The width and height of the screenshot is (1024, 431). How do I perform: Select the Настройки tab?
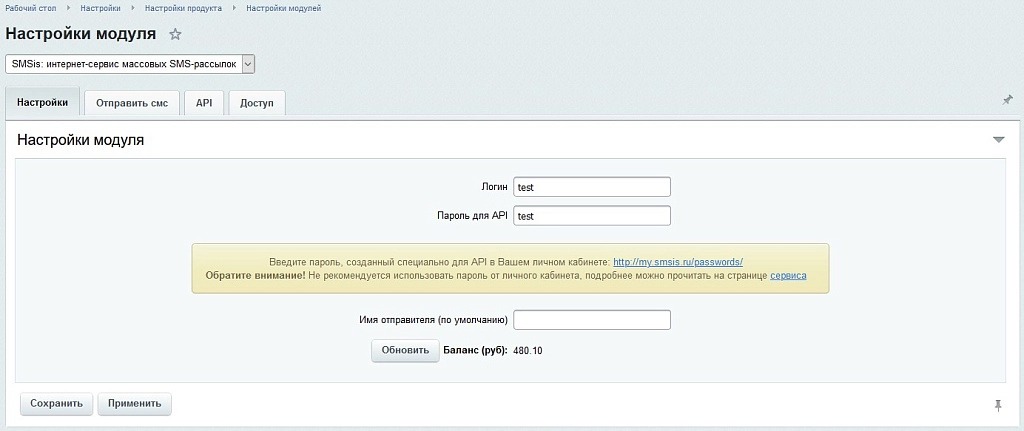[x=42, y=103]
